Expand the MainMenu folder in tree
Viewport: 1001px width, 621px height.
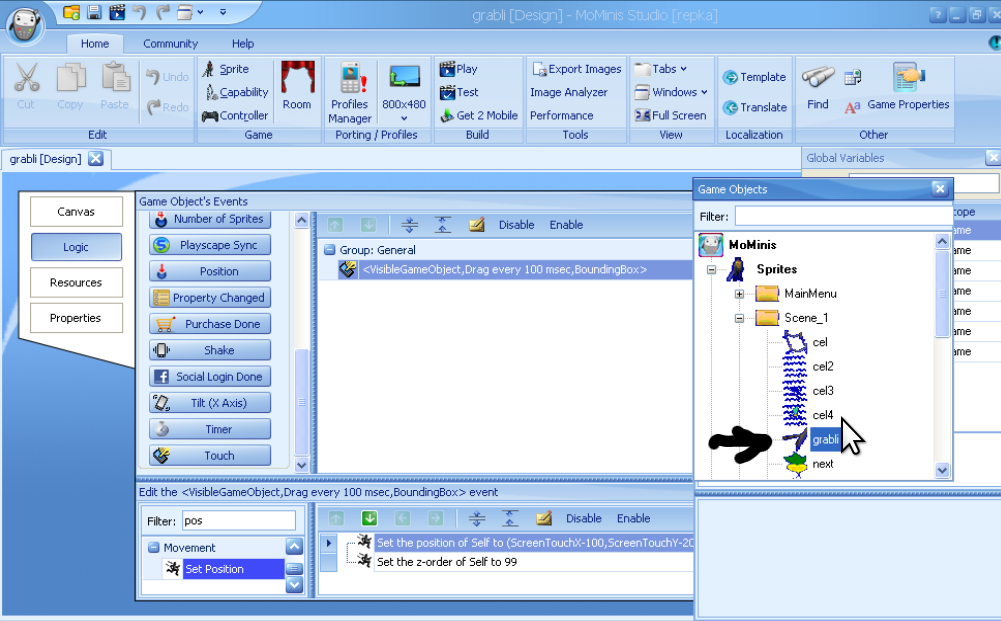tap(740, 294)
